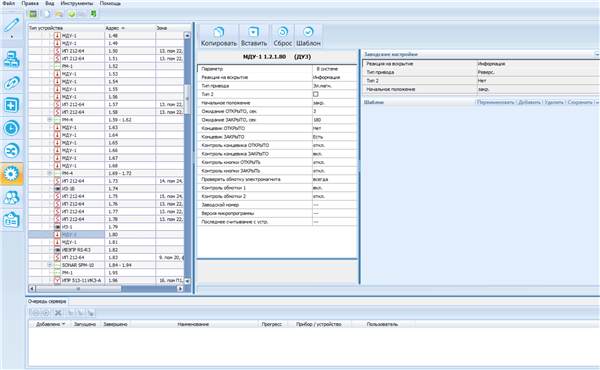Open the users group sidebar section
Image resolution: width=600 pixels, height=370 pixels.
[x=11, y=197]
